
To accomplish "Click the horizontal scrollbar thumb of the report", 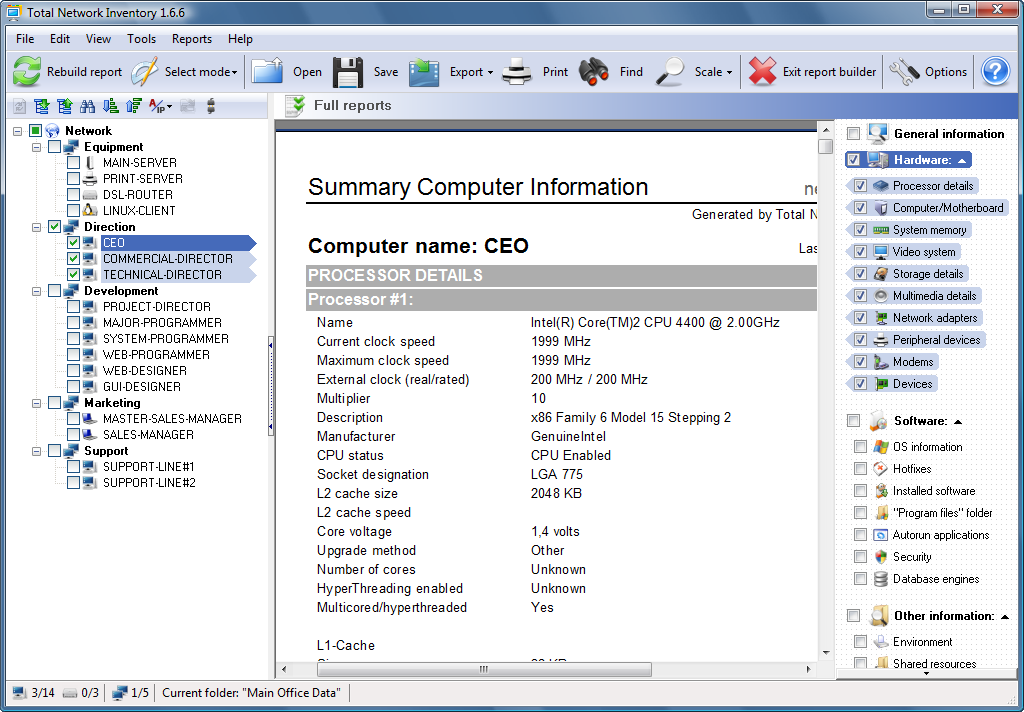I will coord(484,669).
